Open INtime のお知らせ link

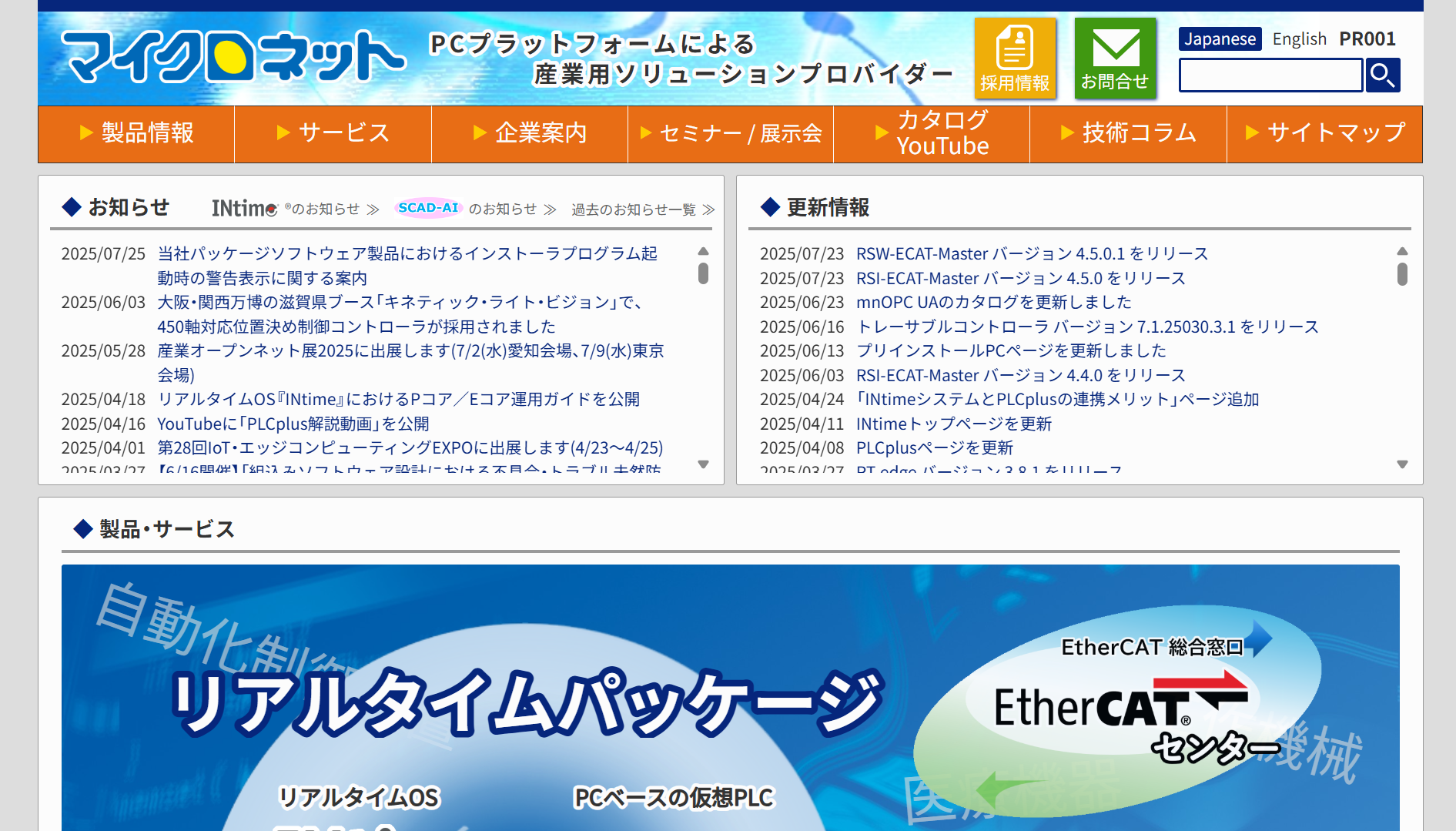click(x=295, y=209)
